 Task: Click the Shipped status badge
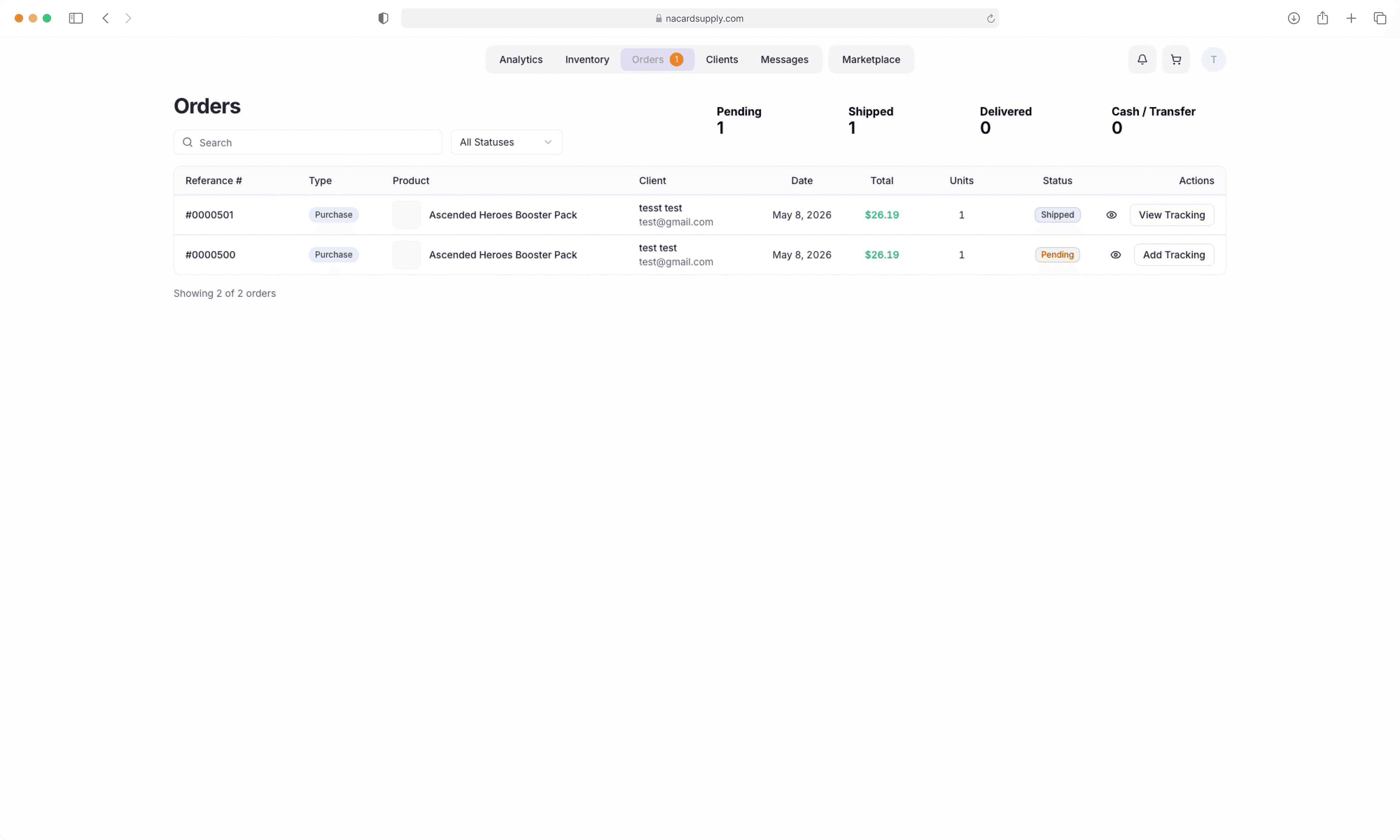click(x=1057, y=215)
